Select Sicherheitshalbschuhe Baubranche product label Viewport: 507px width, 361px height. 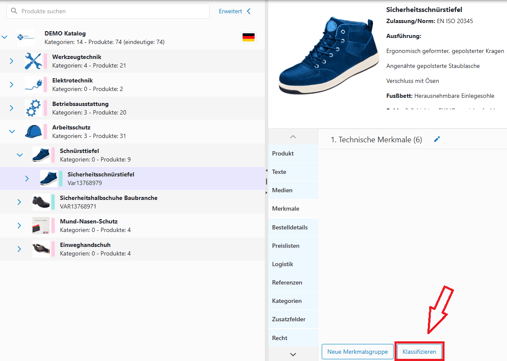(108, 198)
